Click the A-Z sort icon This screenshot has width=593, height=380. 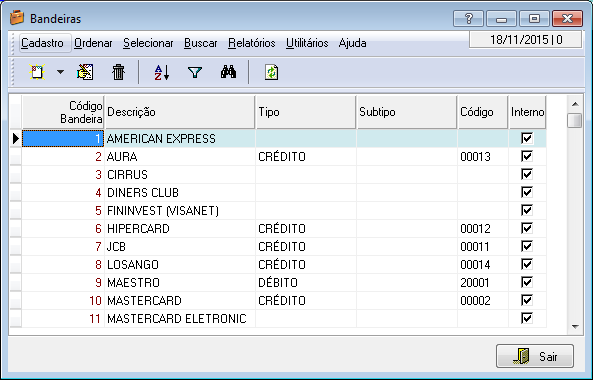[162, 72]
